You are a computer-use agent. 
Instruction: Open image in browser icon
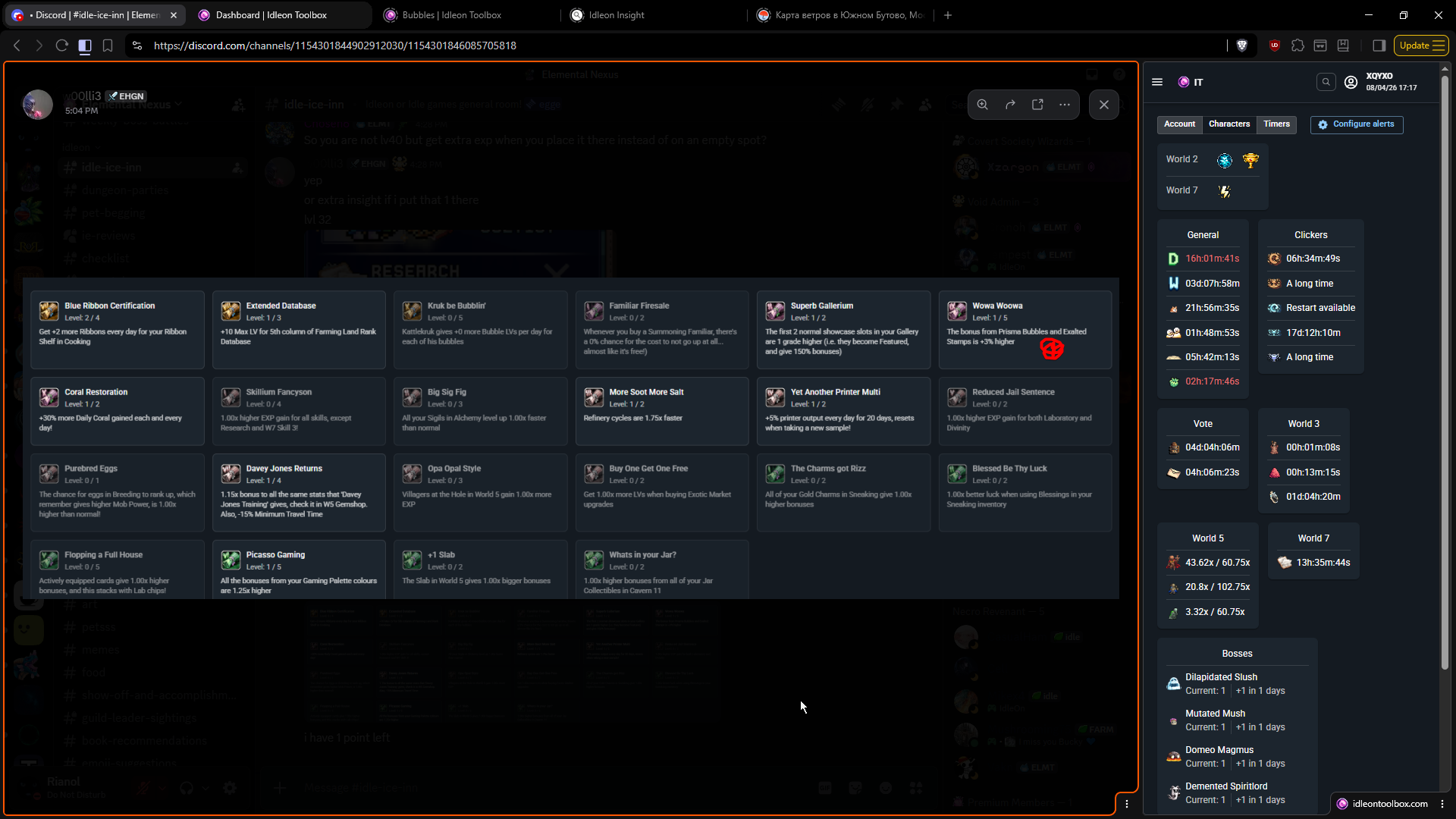pyautogui.click(x=1037, y=105)
